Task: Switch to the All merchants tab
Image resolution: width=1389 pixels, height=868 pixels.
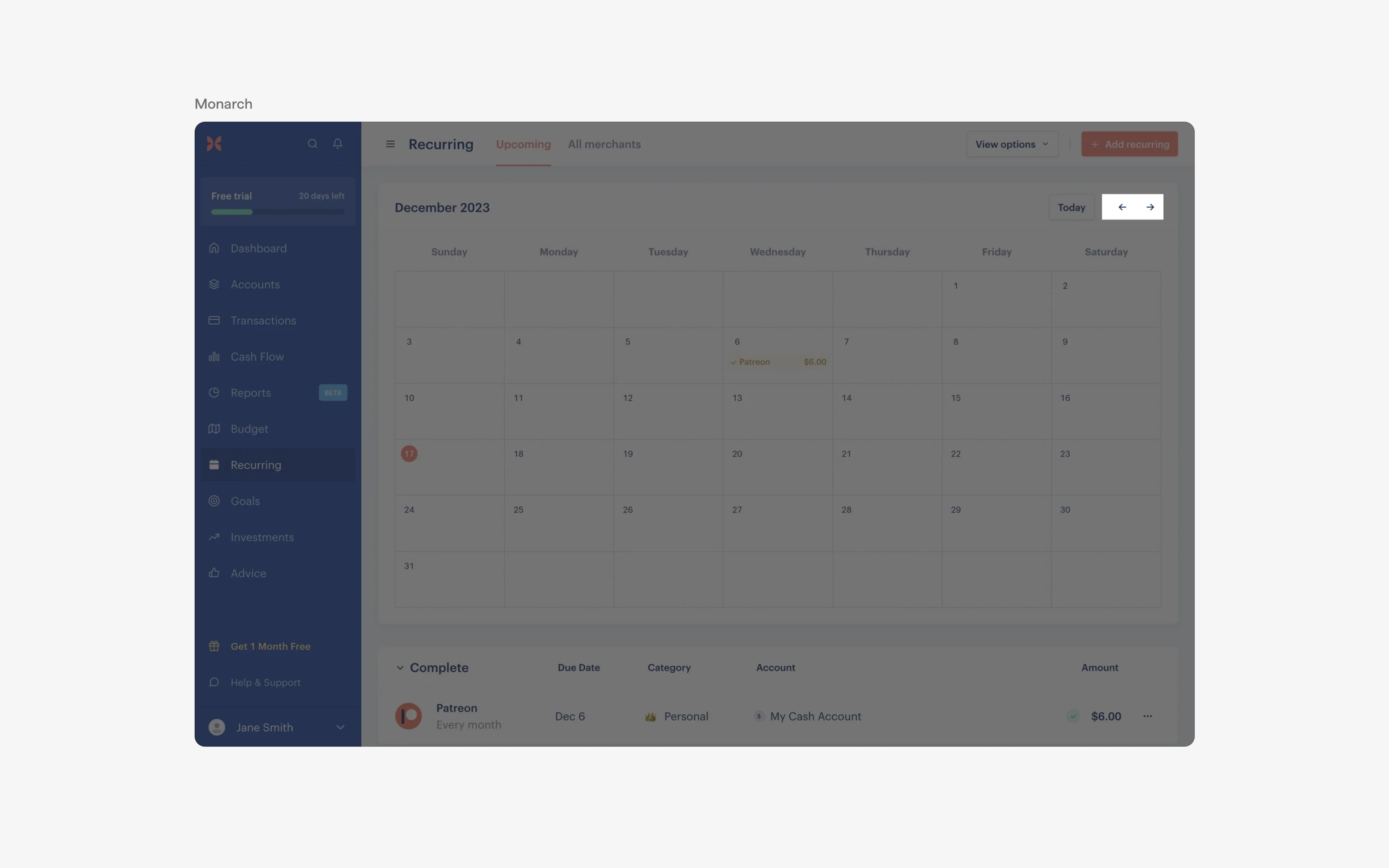Action: [604, 144]
